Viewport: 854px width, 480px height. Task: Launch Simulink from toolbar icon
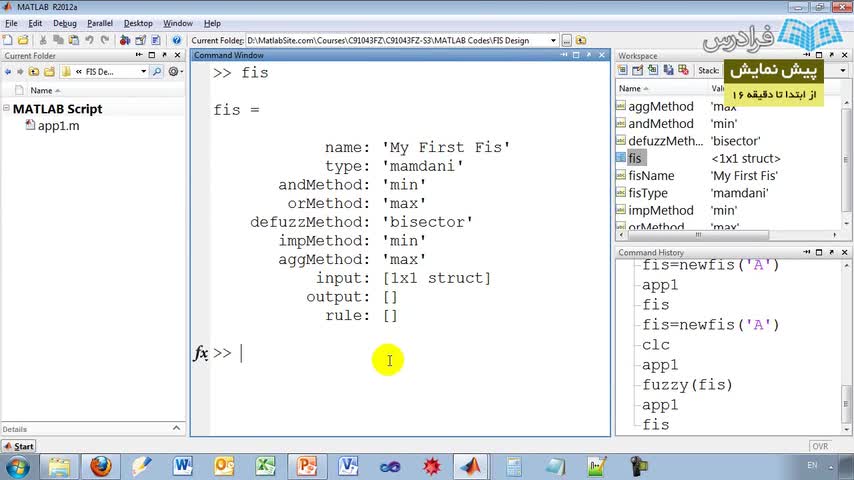point(125,40)
